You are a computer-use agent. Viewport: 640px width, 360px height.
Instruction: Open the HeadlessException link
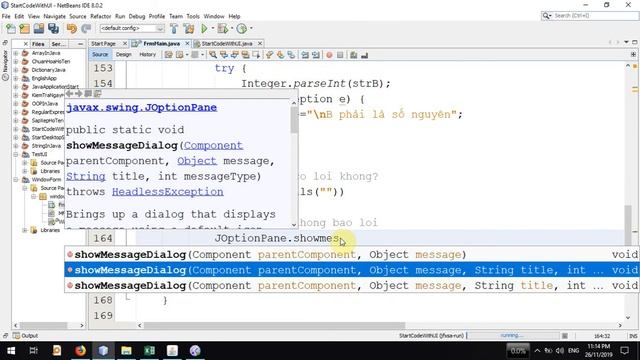click(x=168, y=192)
